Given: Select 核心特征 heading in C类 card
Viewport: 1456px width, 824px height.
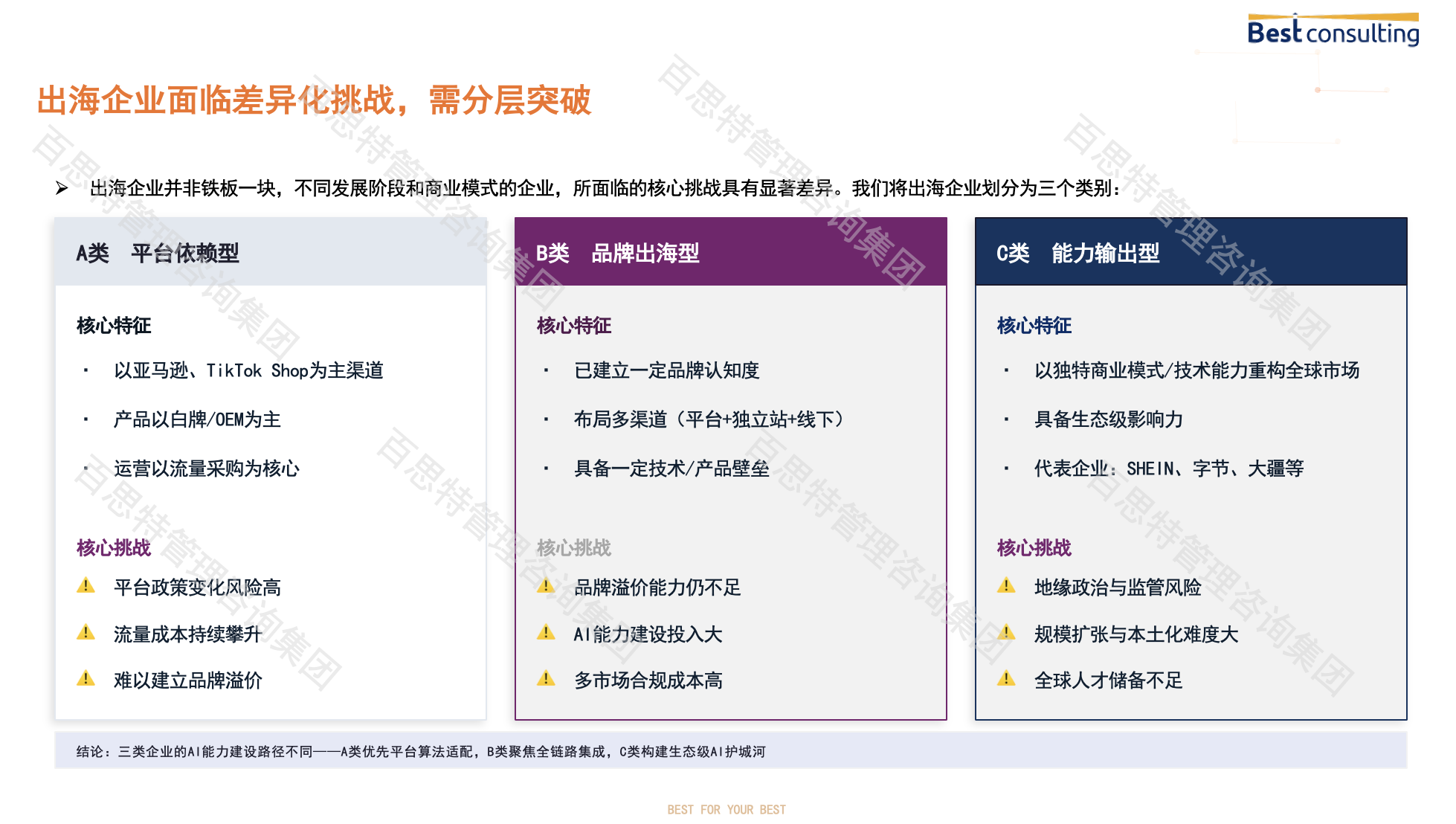Looking at the screenshot, I should click(x=1034, y=326).
